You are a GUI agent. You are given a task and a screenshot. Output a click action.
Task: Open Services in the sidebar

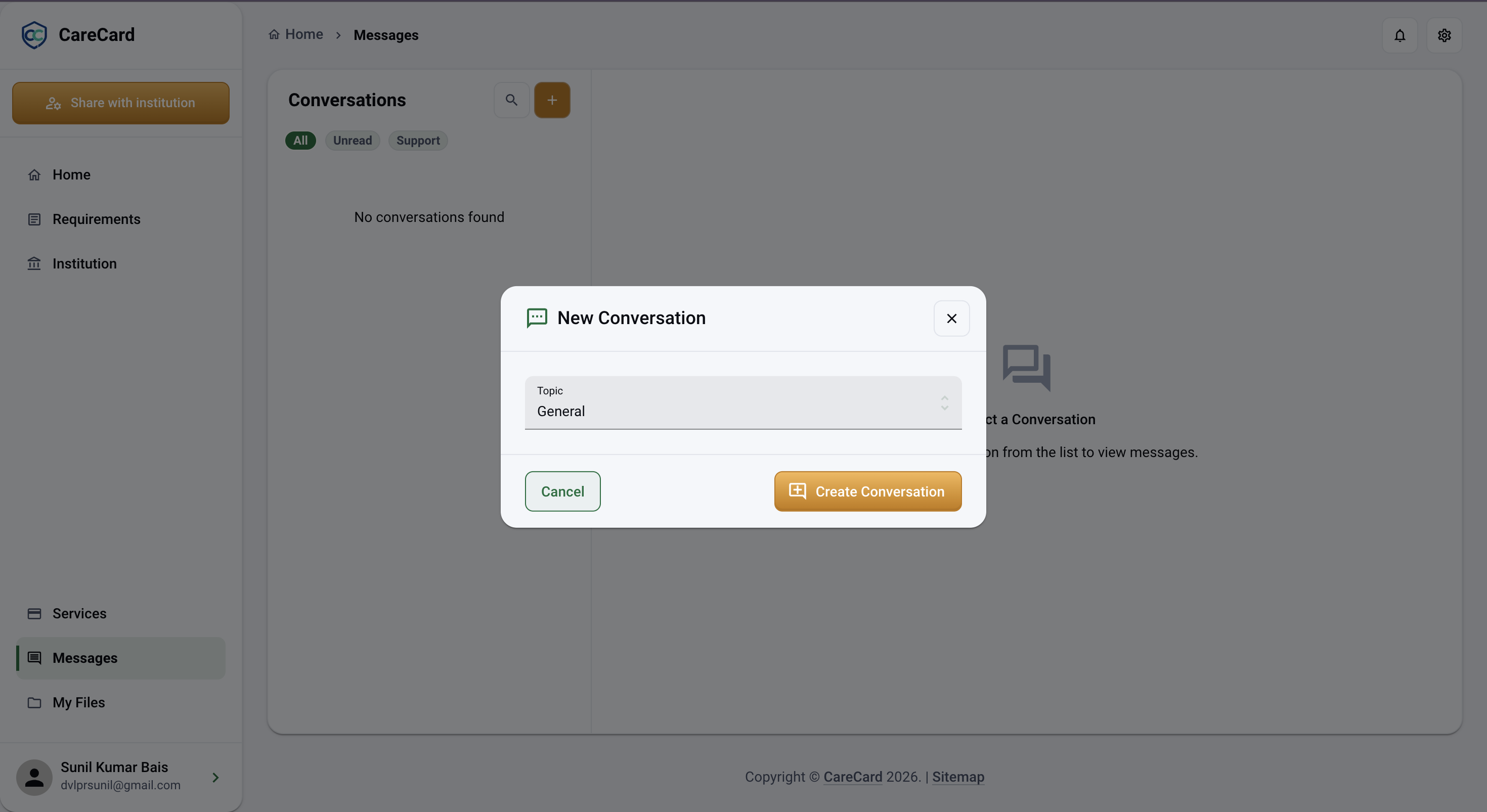pos(121,613)
